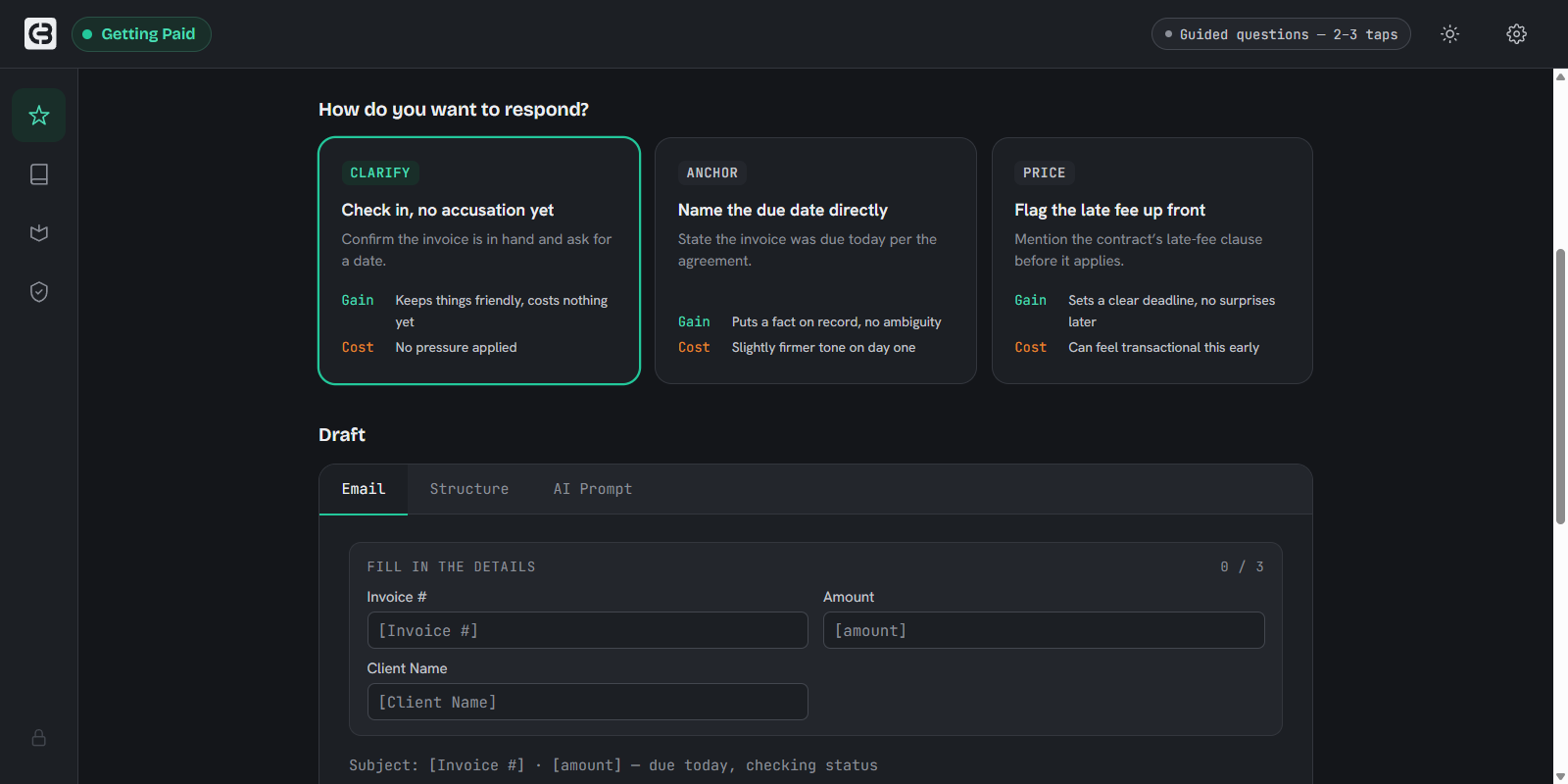Focus the Invoice # input field
The height and width of the screenshot is (784, 1568).
coord(587,630)
